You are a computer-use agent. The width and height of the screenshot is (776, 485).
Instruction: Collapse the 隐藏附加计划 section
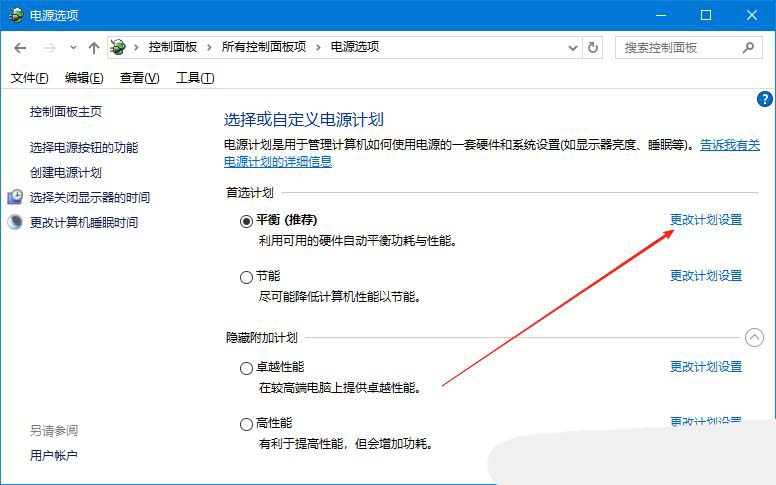click(754, 338)
